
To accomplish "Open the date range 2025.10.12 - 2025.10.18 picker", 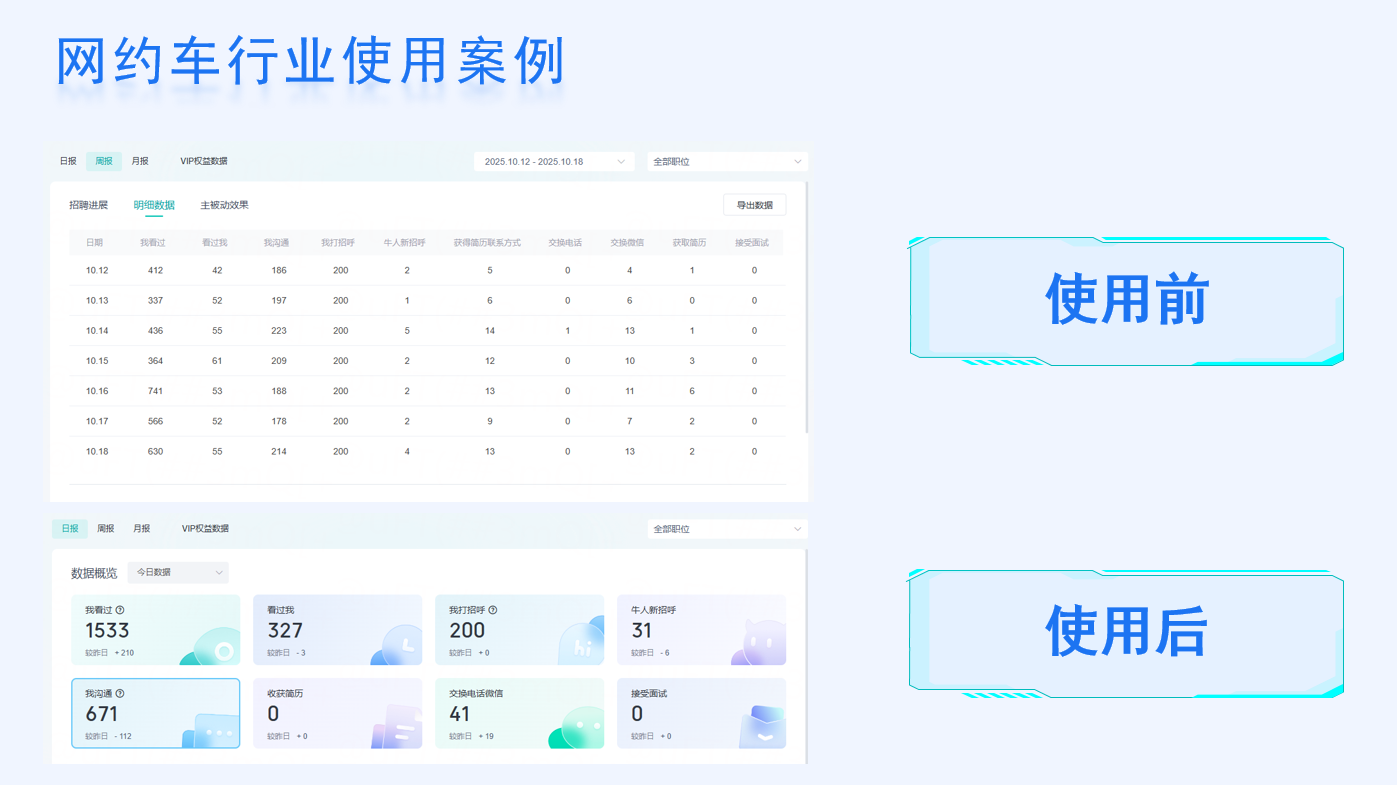I will click(x=554, y=161).
